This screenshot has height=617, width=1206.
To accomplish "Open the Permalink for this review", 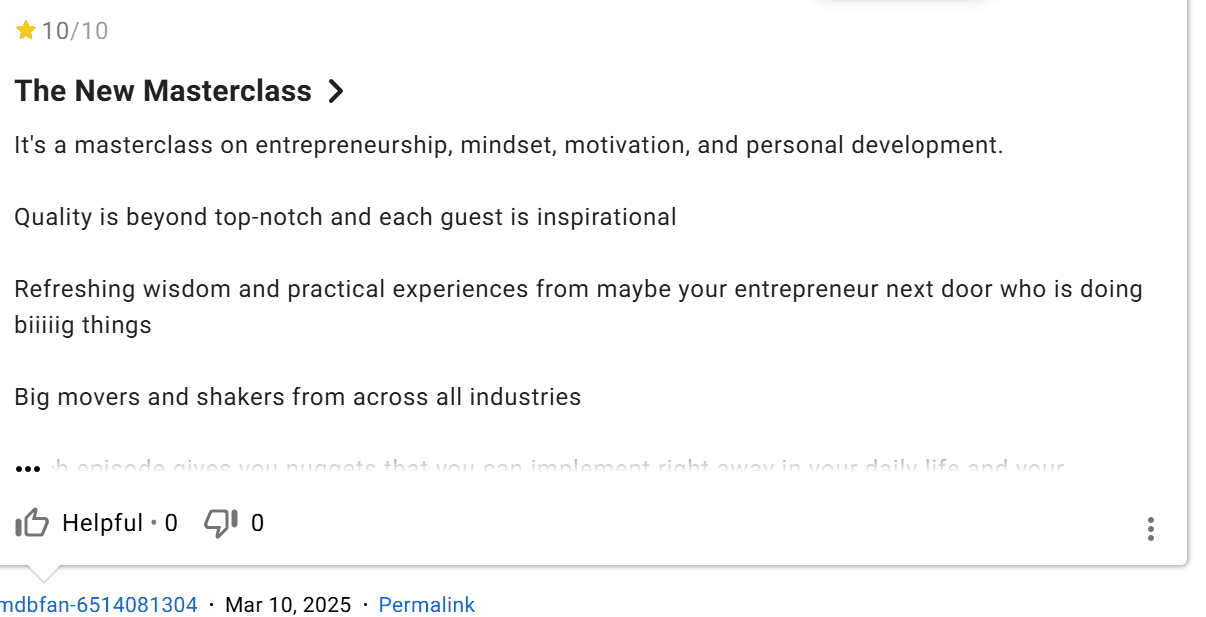I will tap(427, 605).
